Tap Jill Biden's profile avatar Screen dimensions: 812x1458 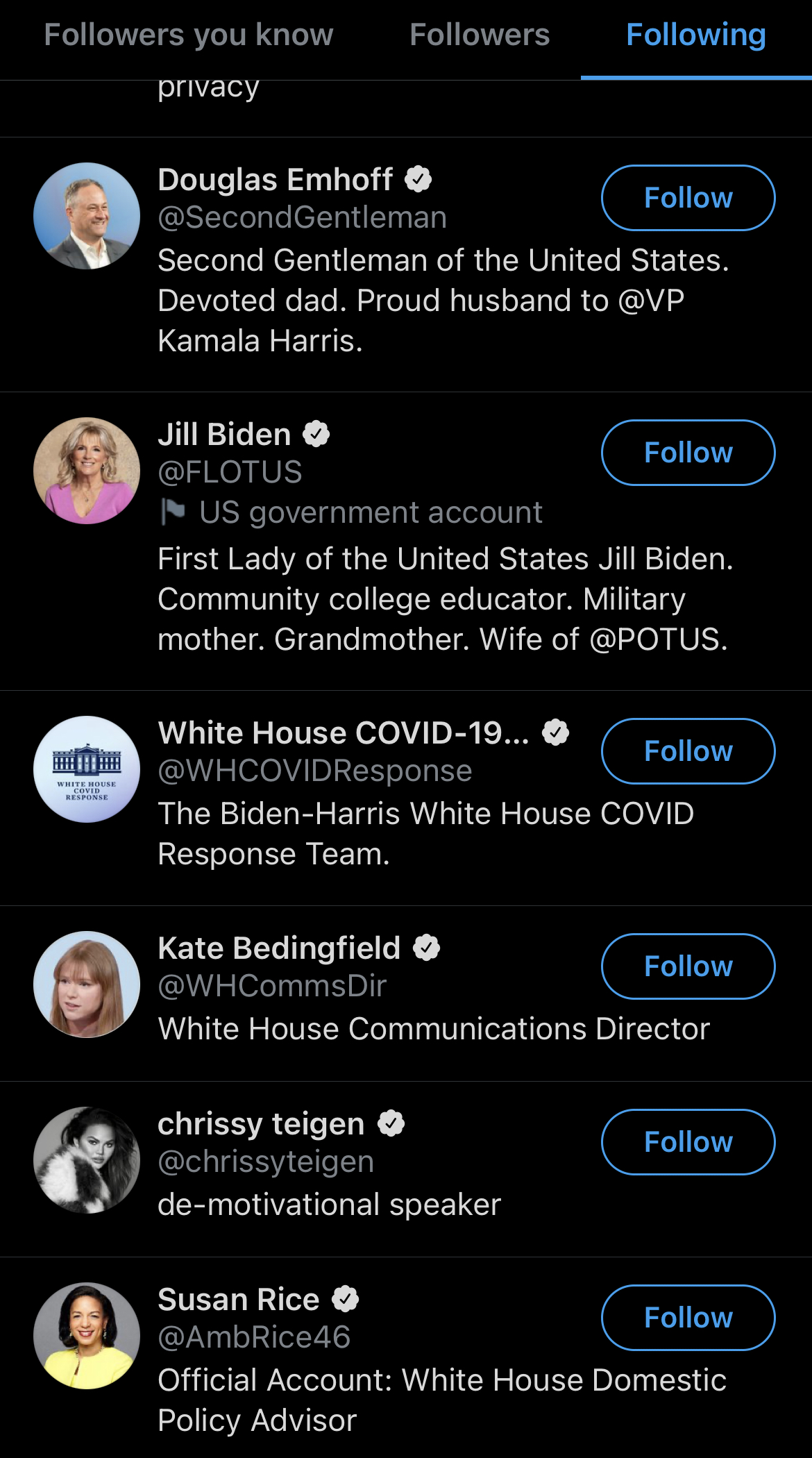tap(87, 471)
